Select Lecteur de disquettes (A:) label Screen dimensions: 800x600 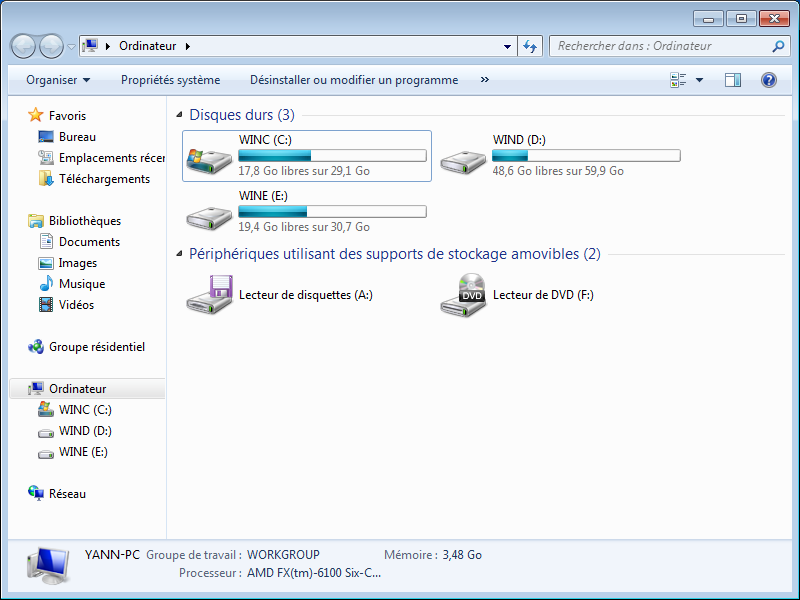point(306,295)
